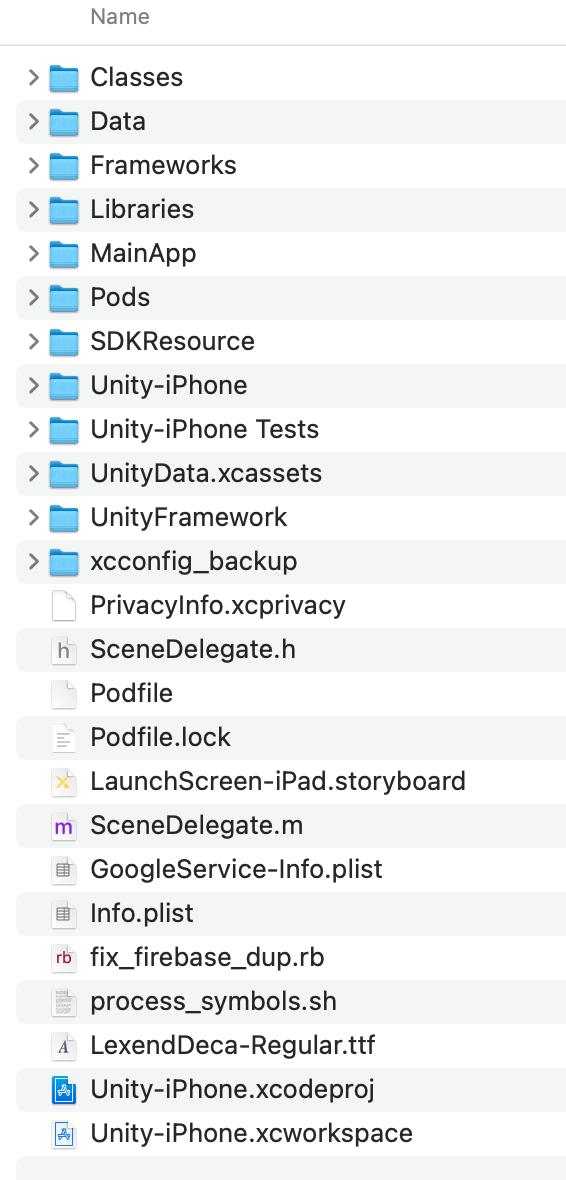Select the 'SceneDelegate.m' file name
566x1180 pixels.
pyautogui.click(x=196, y=826)
